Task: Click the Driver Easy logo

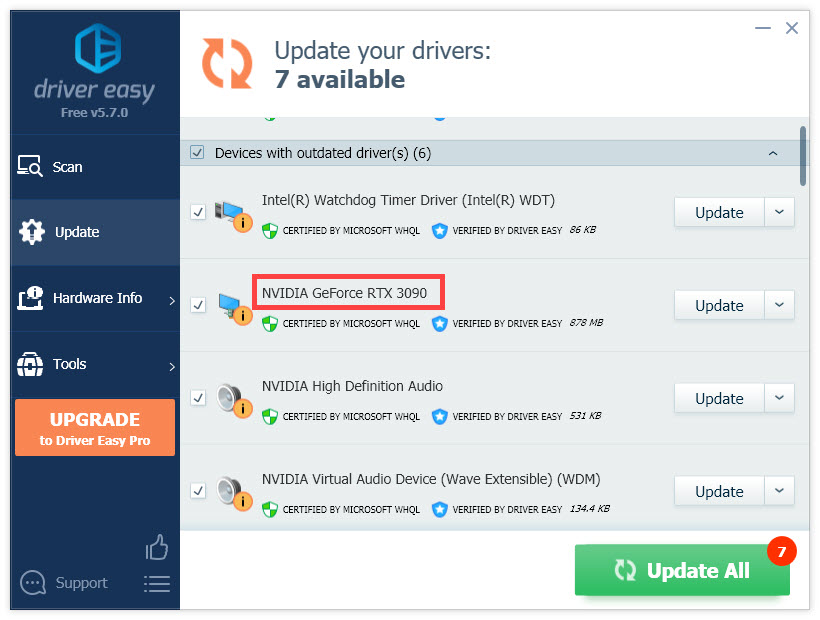Action: point(94,62)
